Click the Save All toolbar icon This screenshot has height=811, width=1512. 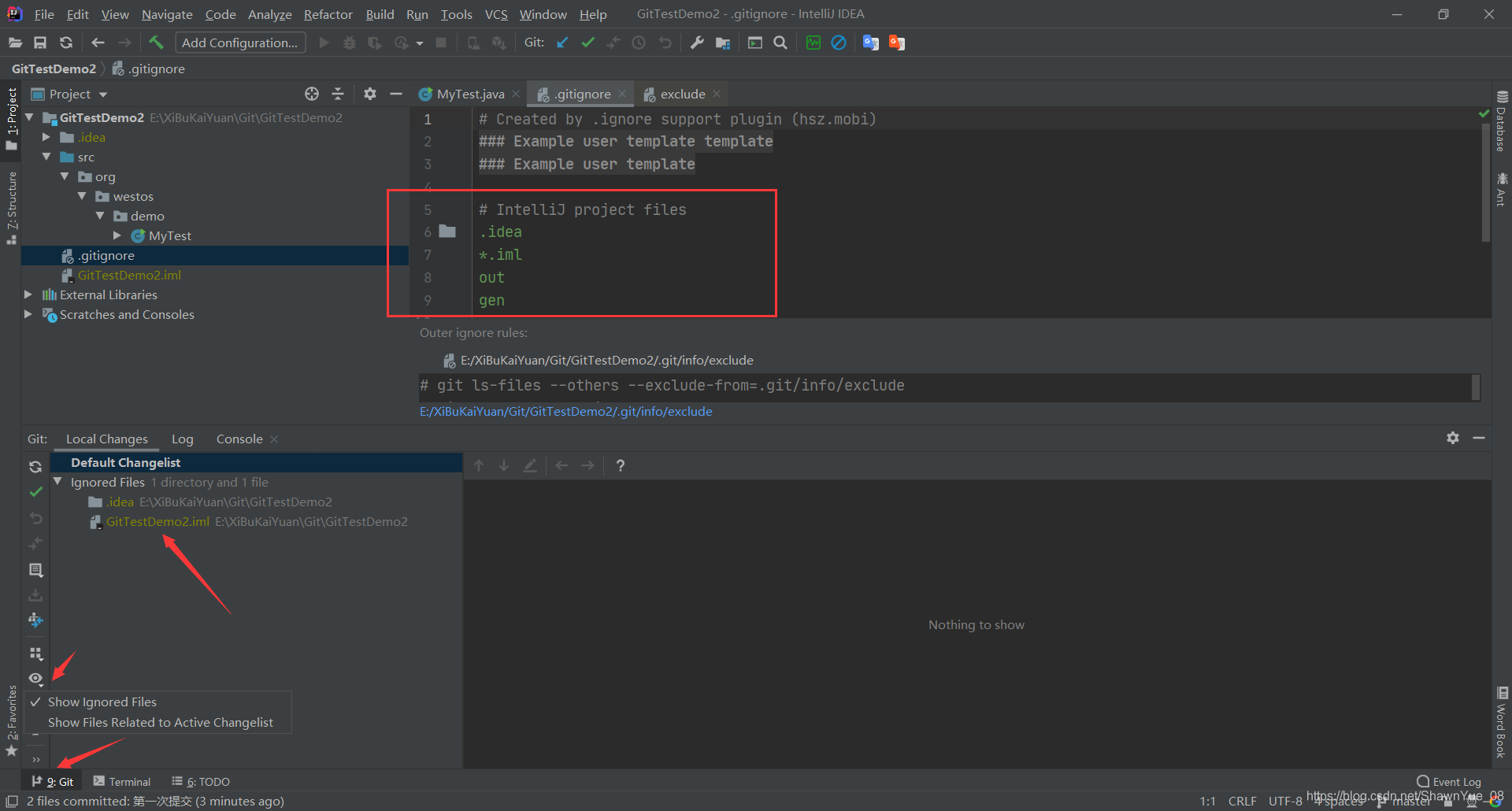point(40,43)
